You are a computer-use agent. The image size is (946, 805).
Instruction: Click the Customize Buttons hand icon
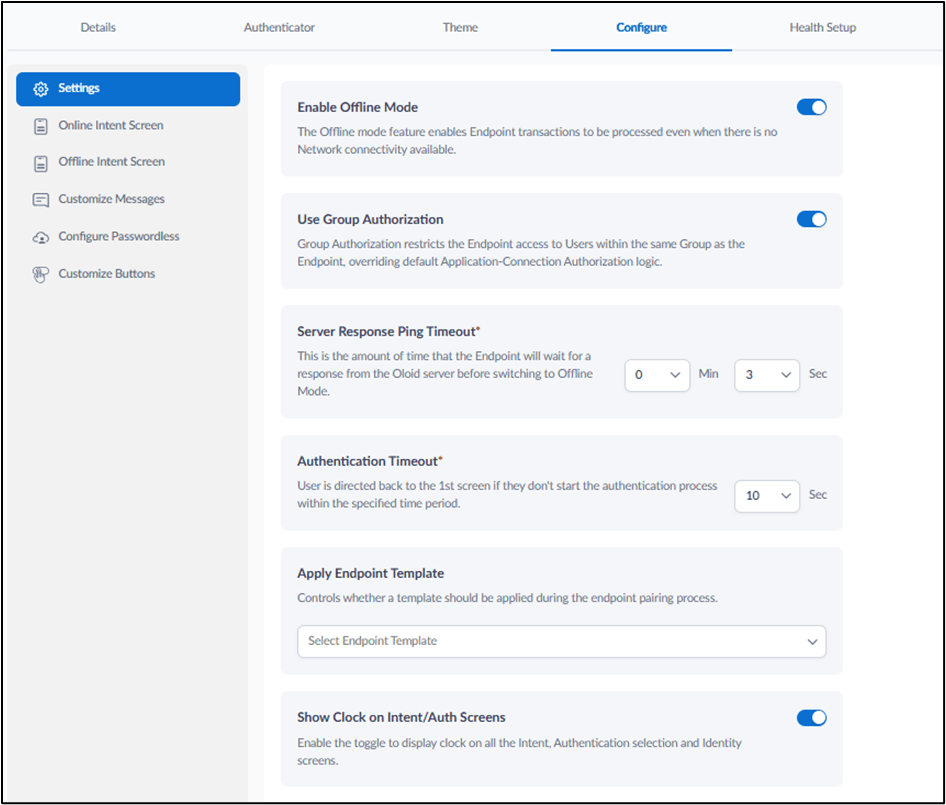coord(40,275)
